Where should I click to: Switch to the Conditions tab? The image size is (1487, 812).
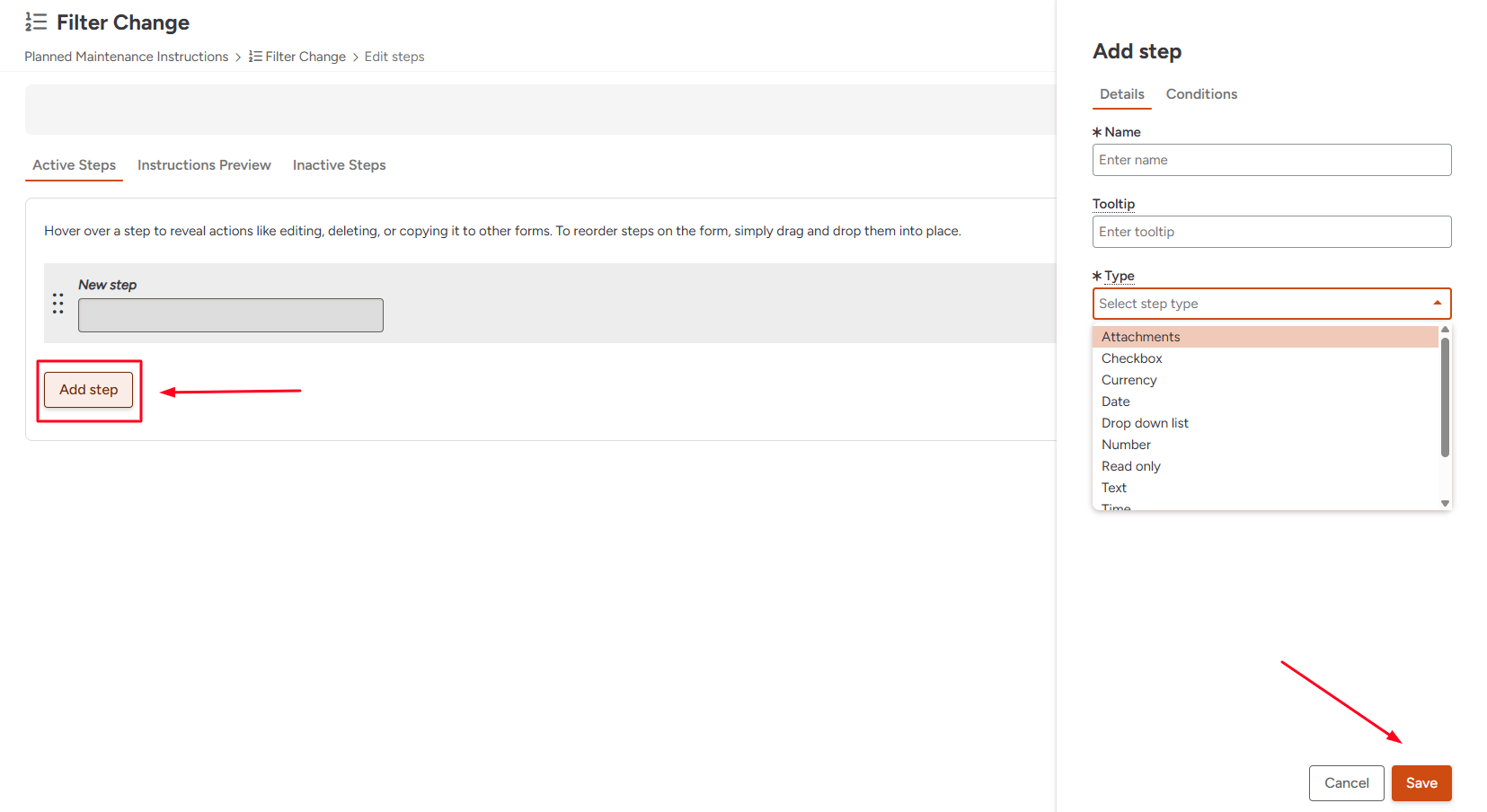coord(1201,94)
